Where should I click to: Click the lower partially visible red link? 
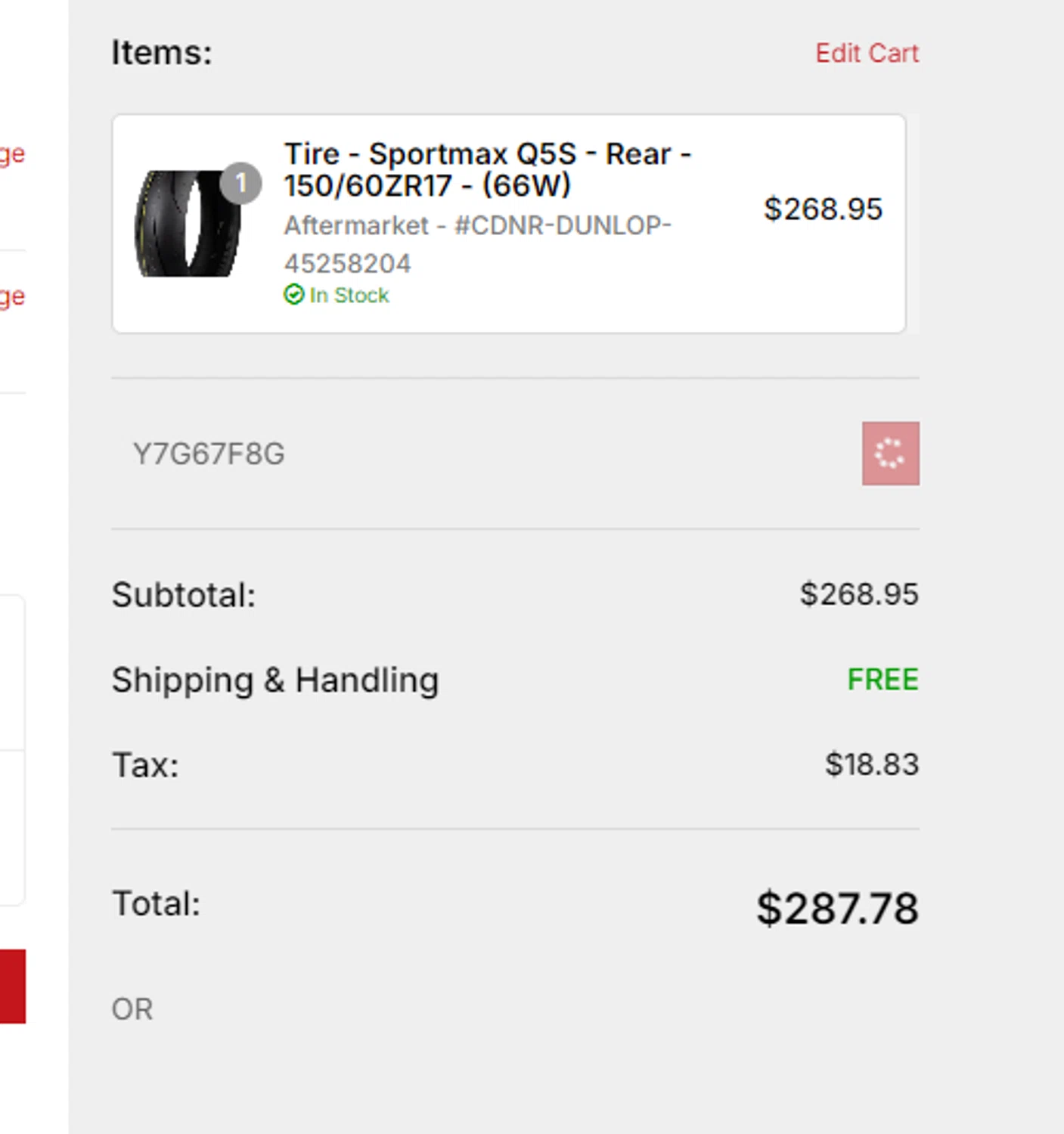tap(12, 296)
